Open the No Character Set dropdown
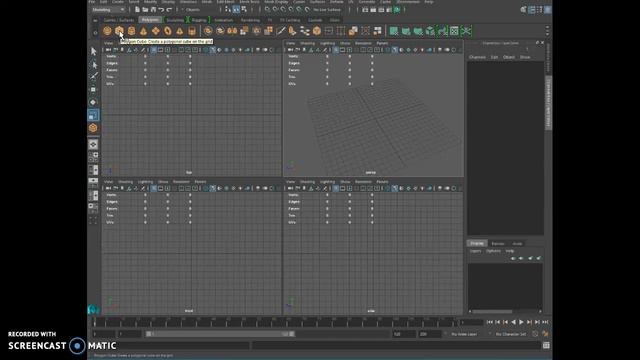The height and width of the screenshot is (360, 640). tap(511, 334)
